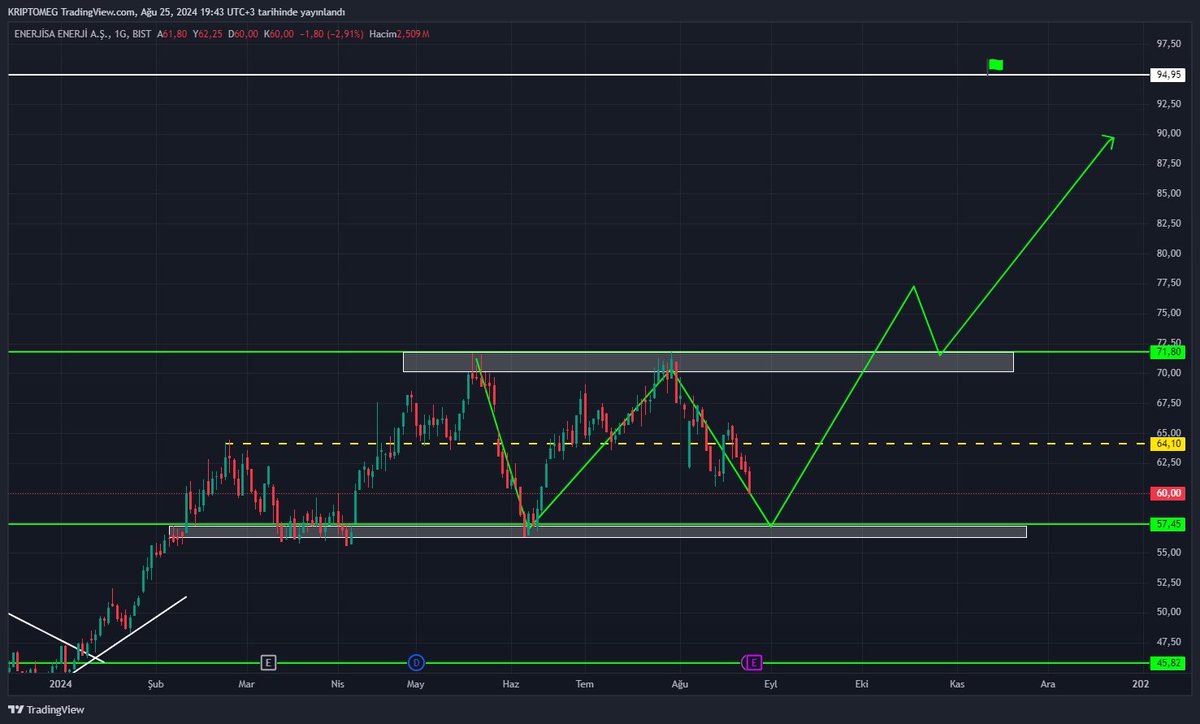Click the Hacim volume indicator label
The image size is (1200, 724).
tap(381, 34)
